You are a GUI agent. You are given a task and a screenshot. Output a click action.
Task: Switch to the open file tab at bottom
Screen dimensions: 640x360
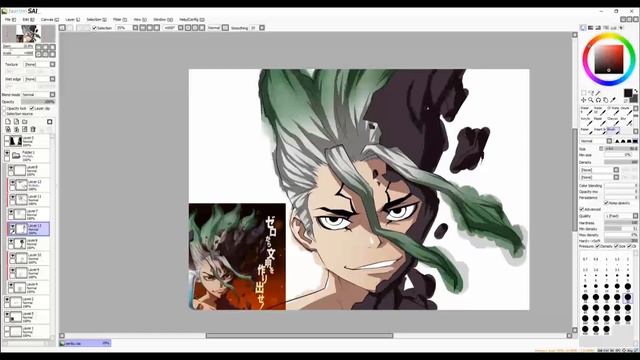click(85, 343)
